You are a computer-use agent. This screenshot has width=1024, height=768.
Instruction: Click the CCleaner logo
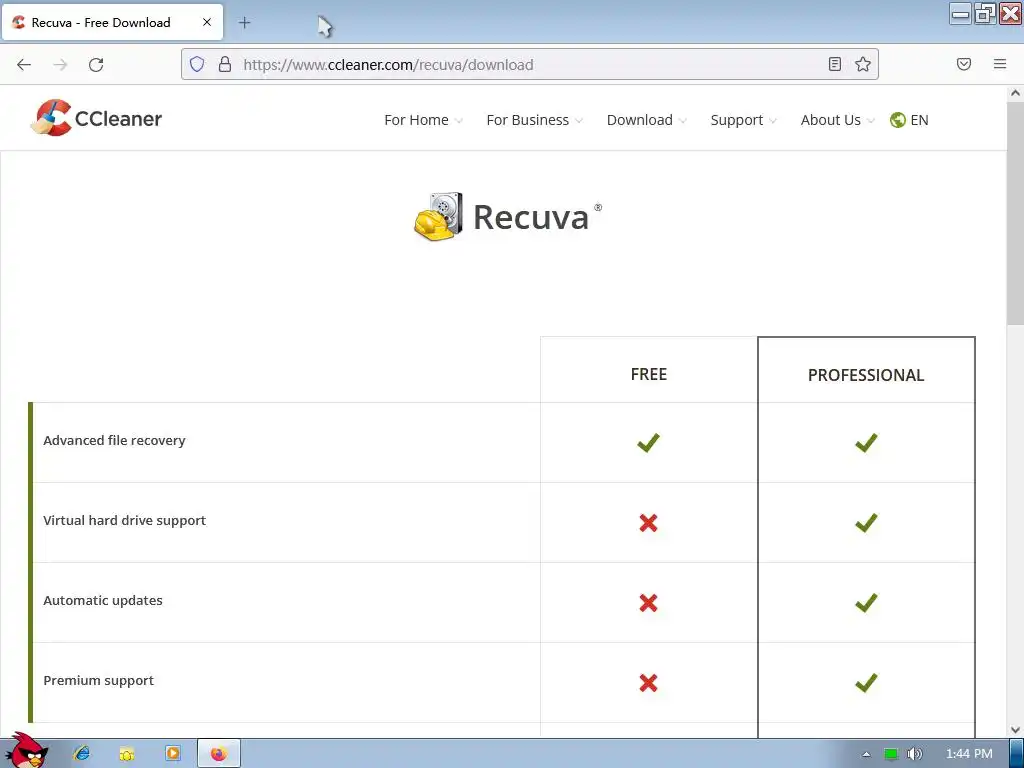(x=96, y=118)
